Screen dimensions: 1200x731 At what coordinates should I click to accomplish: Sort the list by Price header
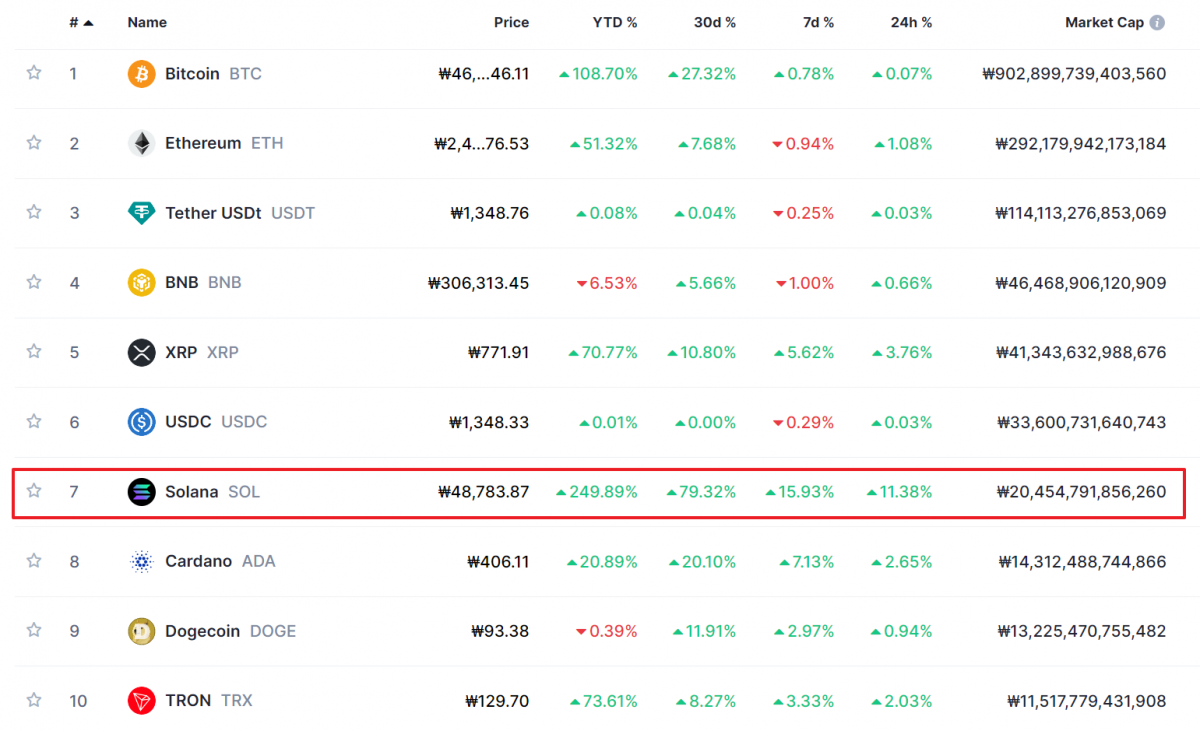(x=511, y=22)
